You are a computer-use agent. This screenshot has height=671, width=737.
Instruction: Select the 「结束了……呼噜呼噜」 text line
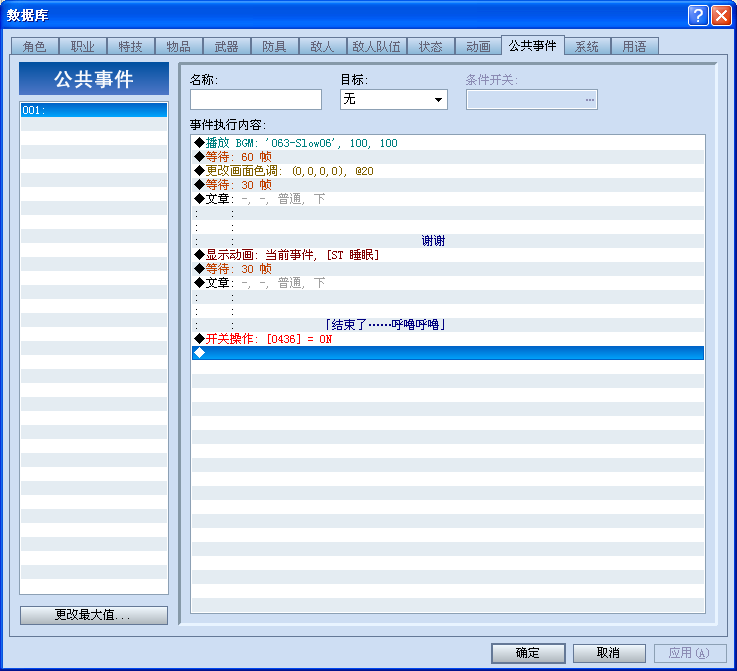pyautogui.click(x=448, y=325)
